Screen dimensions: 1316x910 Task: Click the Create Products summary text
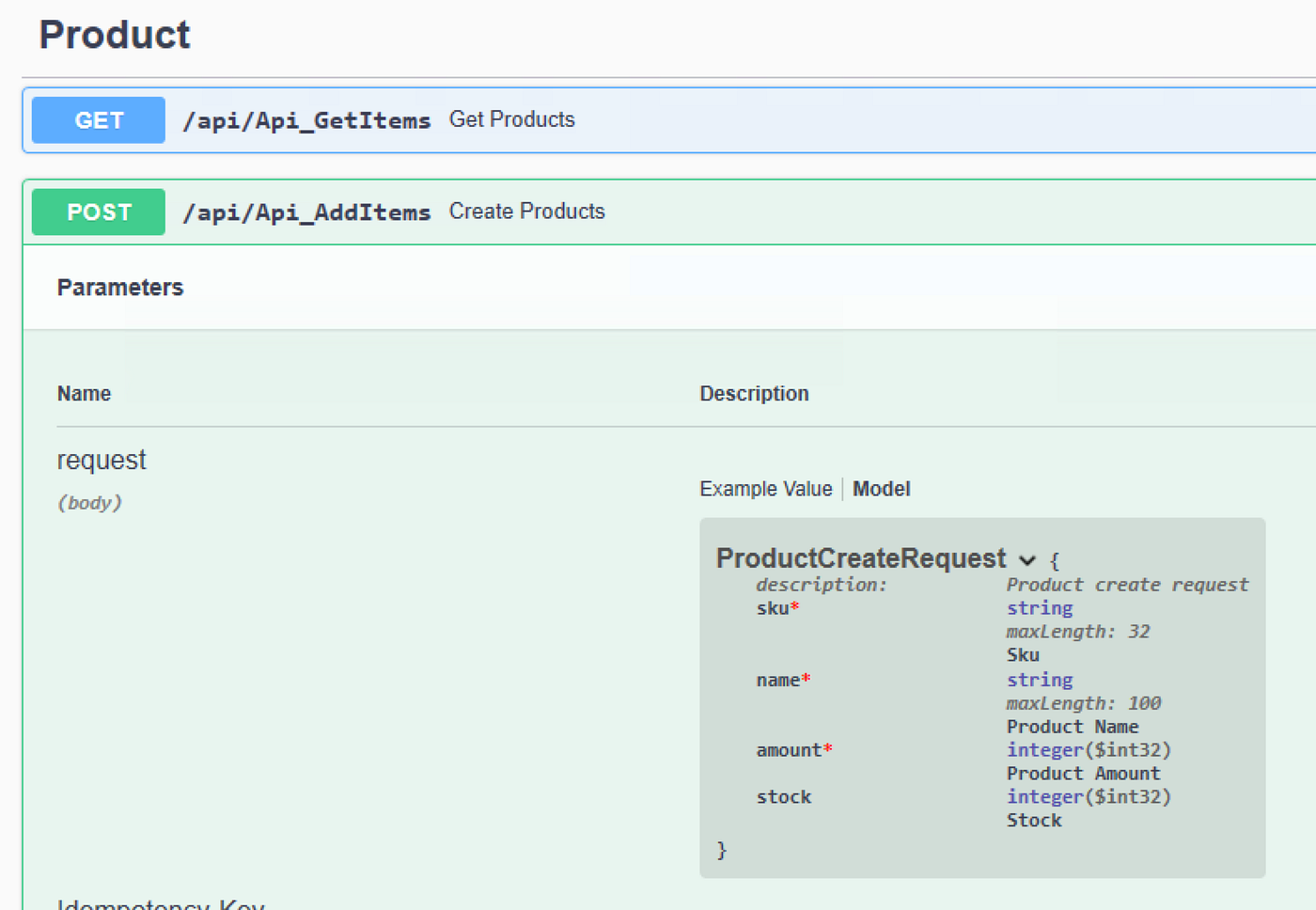[526, 212]
